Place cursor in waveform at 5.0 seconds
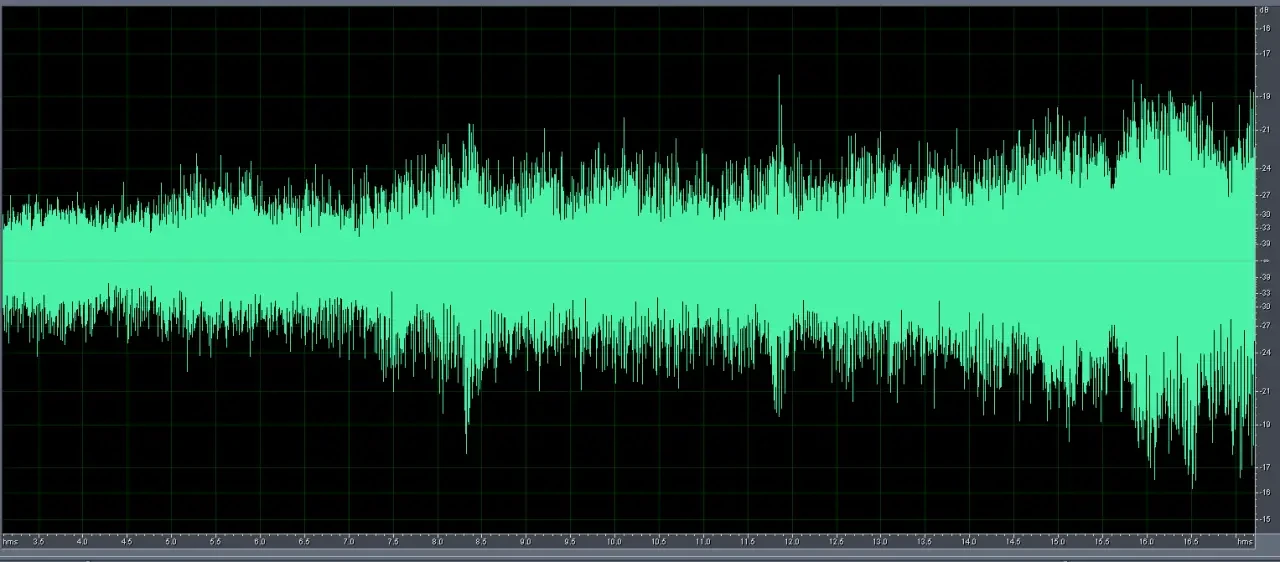 [171, 261]
